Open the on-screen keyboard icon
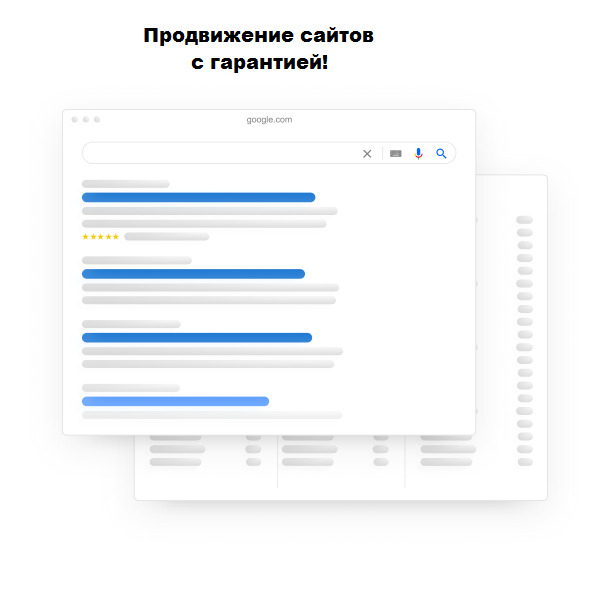610x610 pixels. pyautogui.click(x=396, y=154)
